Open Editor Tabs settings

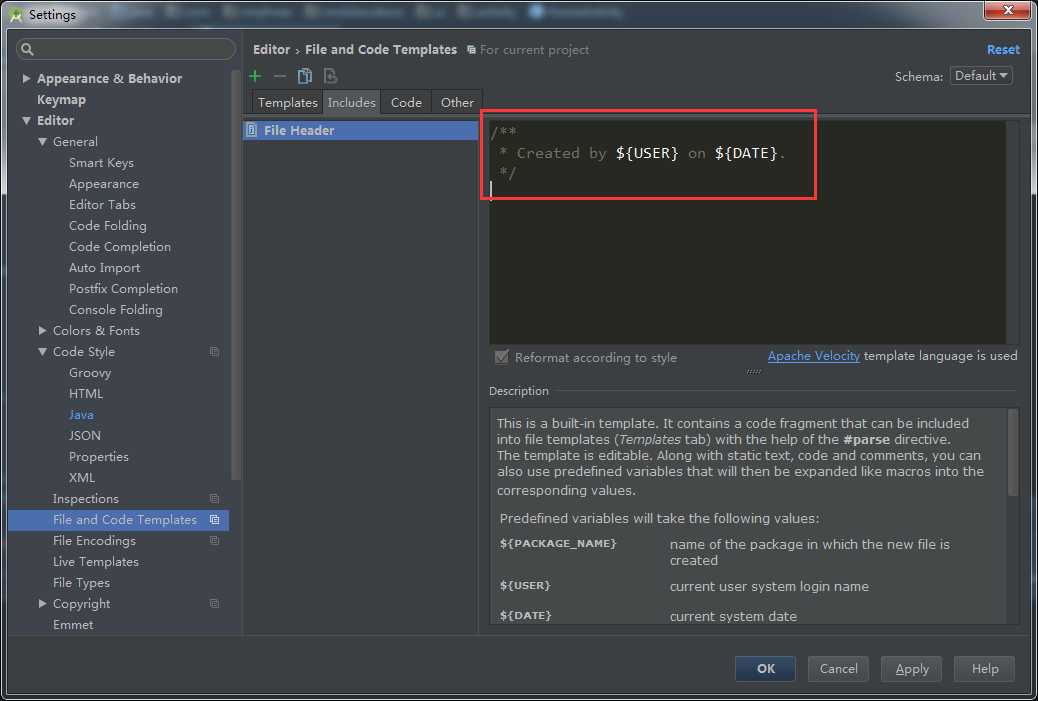pyautogui.click(x=102, y=205)
